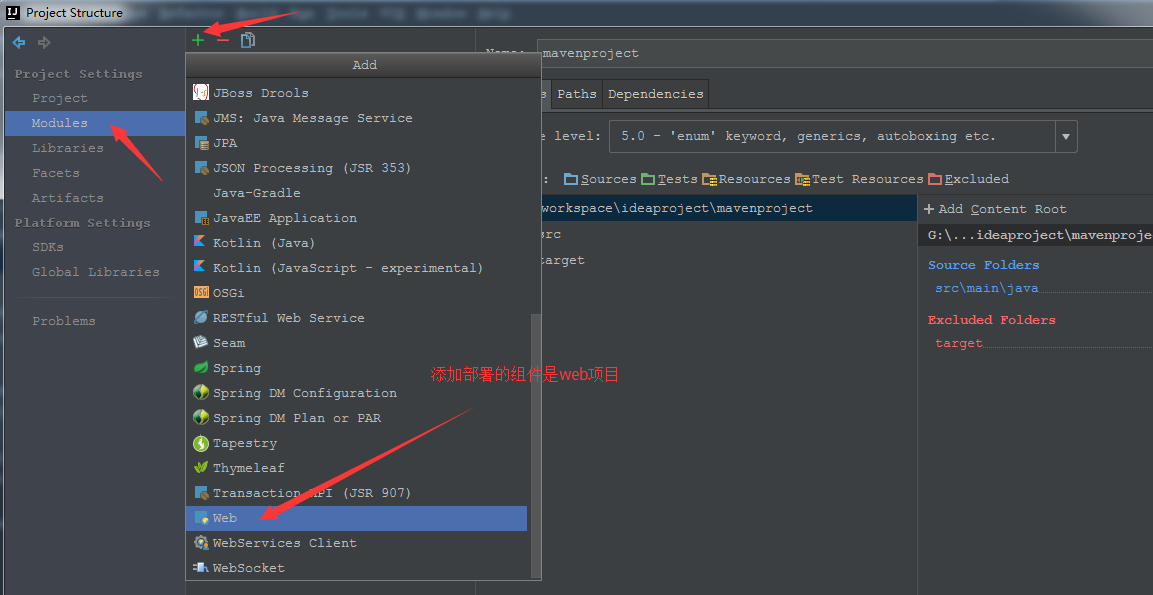Select the mavenproject content root row
The width and height of the screenshot is (1153, 595).
click(x=729, y=208)
